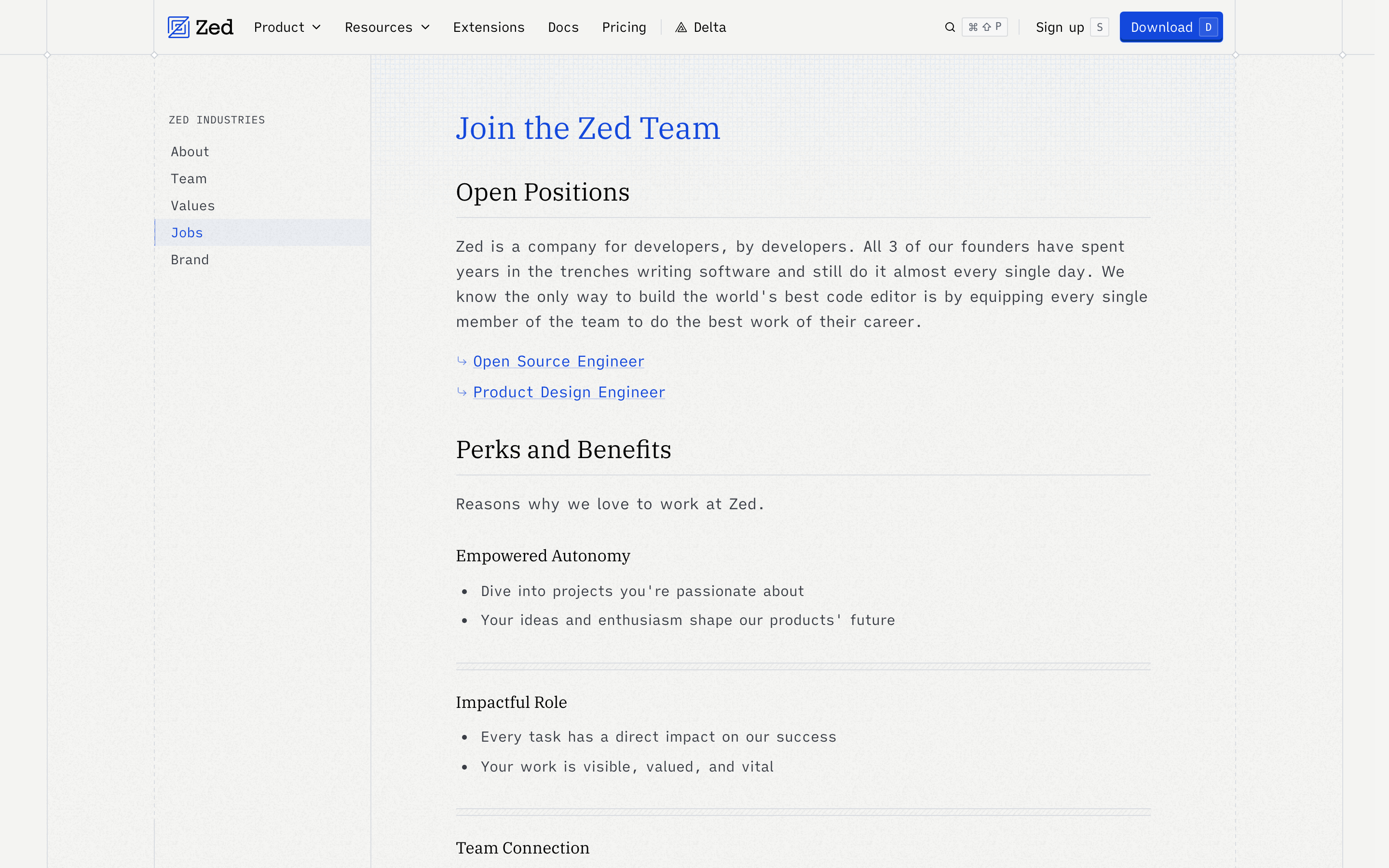Image resolution: width=1389 pixels, height=868 pixels.
Task: Open the Pricing page
Action: coord(624,27)
